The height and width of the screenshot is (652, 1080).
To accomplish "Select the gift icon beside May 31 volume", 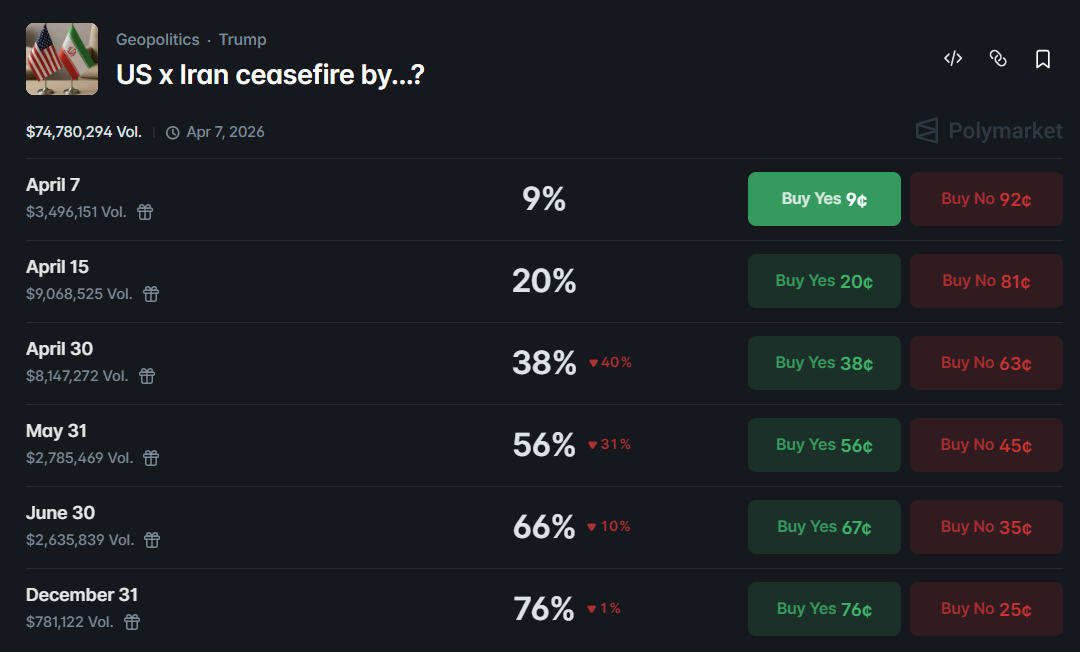I will coord(150,458).
